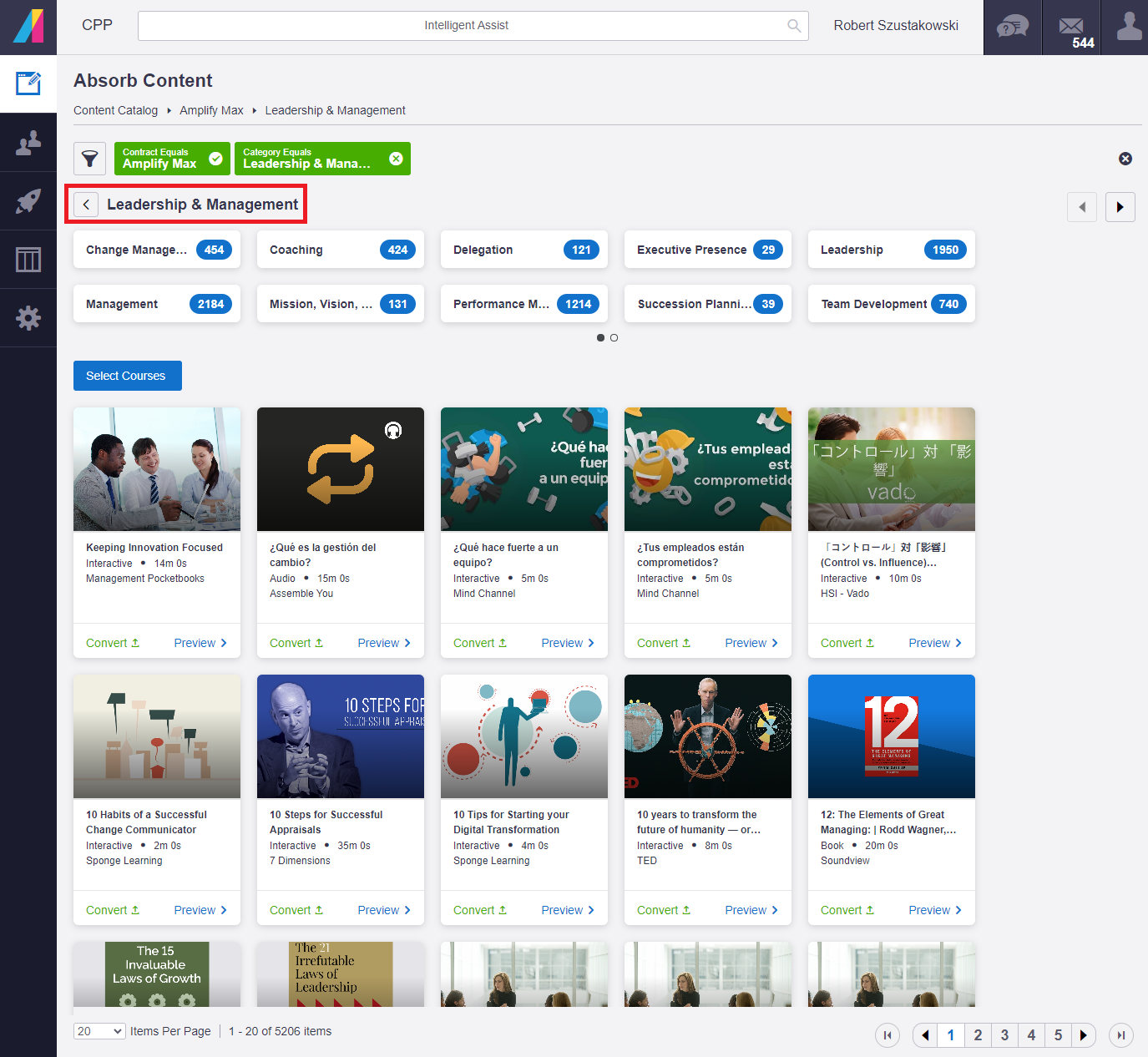The height and width of the screenshot is (1057, 1148).
Task: Open the Users sidebar icon
Action: point(28,143)
